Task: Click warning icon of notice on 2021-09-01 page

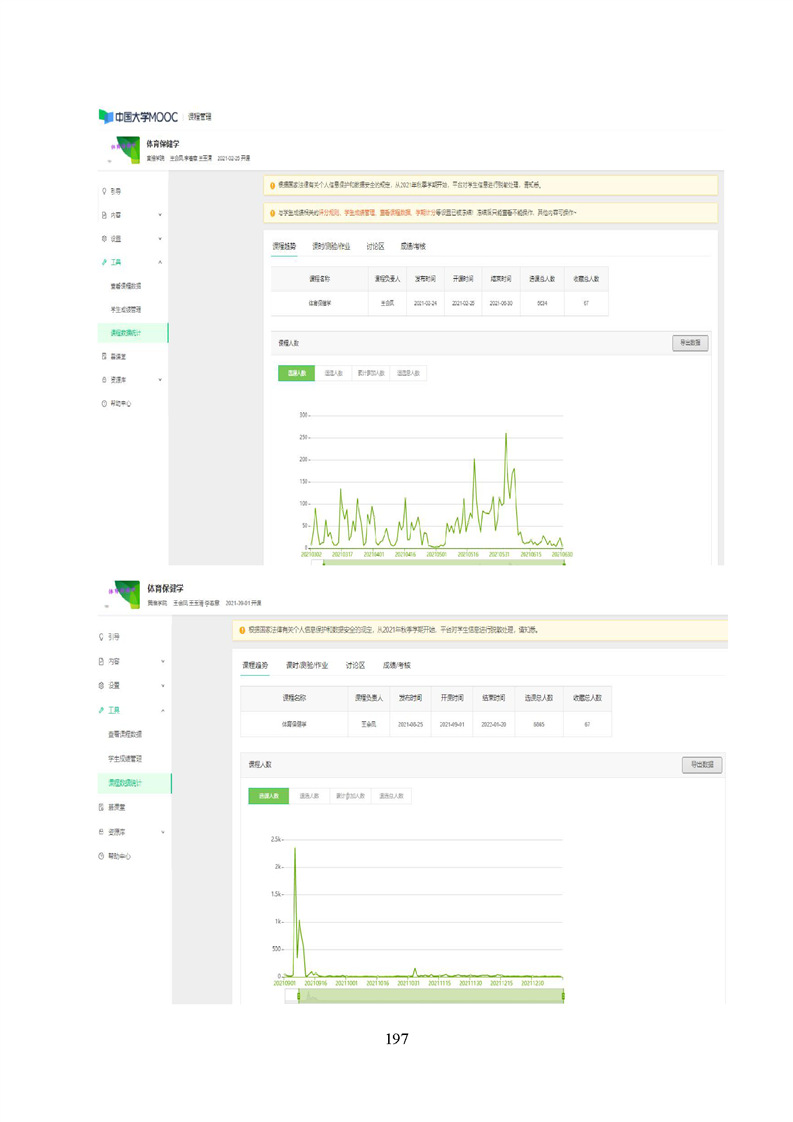Action: pos(242,630)
